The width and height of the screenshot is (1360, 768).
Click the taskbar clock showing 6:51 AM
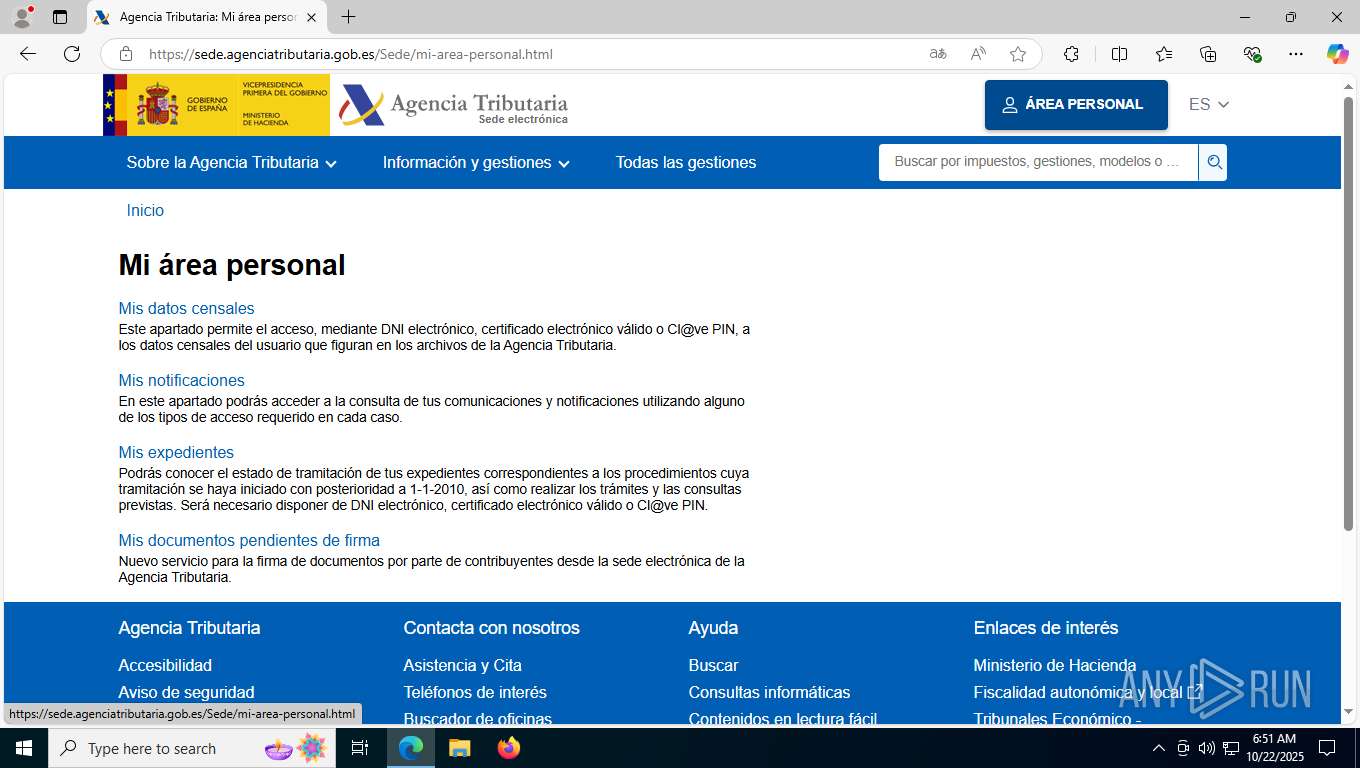point(1274,748)
